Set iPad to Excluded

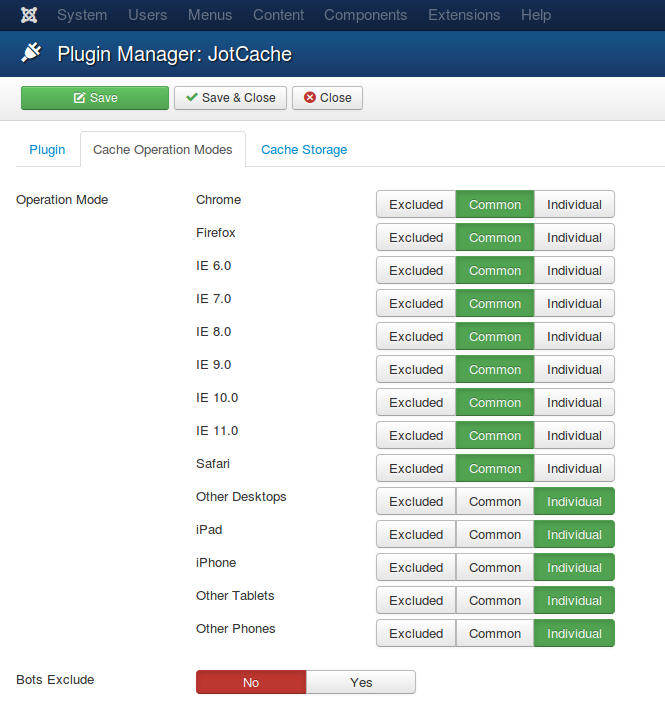(416, 534)
